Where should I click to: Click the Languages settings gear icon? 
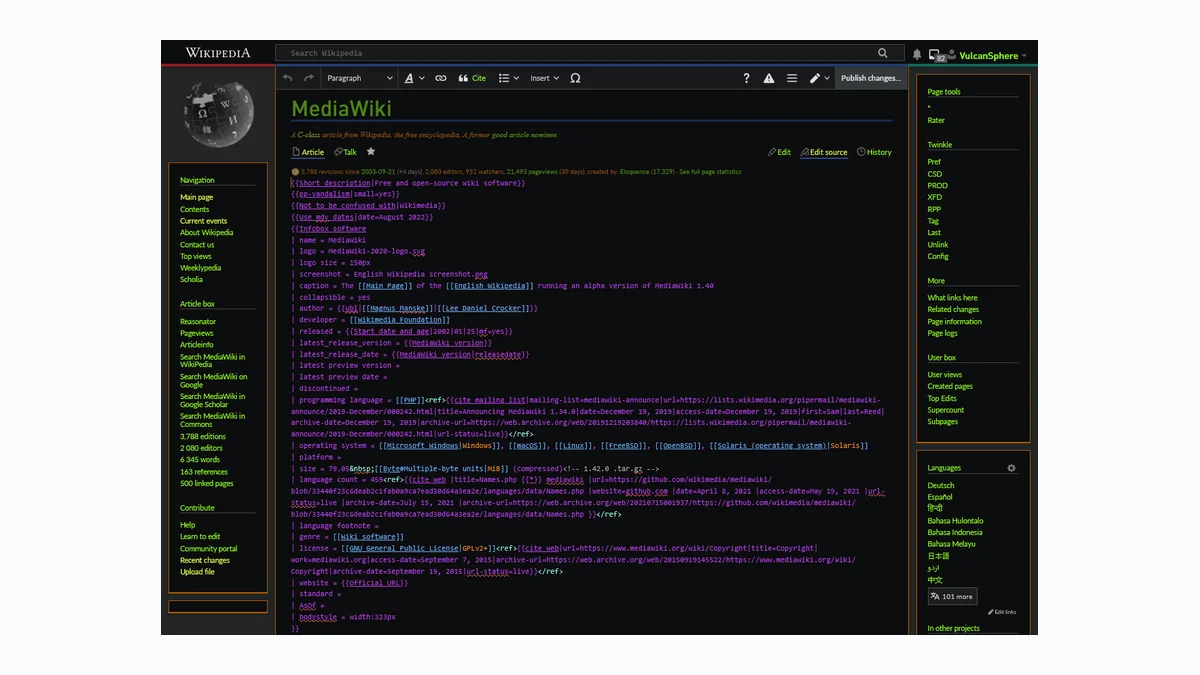coord(1011,468)
